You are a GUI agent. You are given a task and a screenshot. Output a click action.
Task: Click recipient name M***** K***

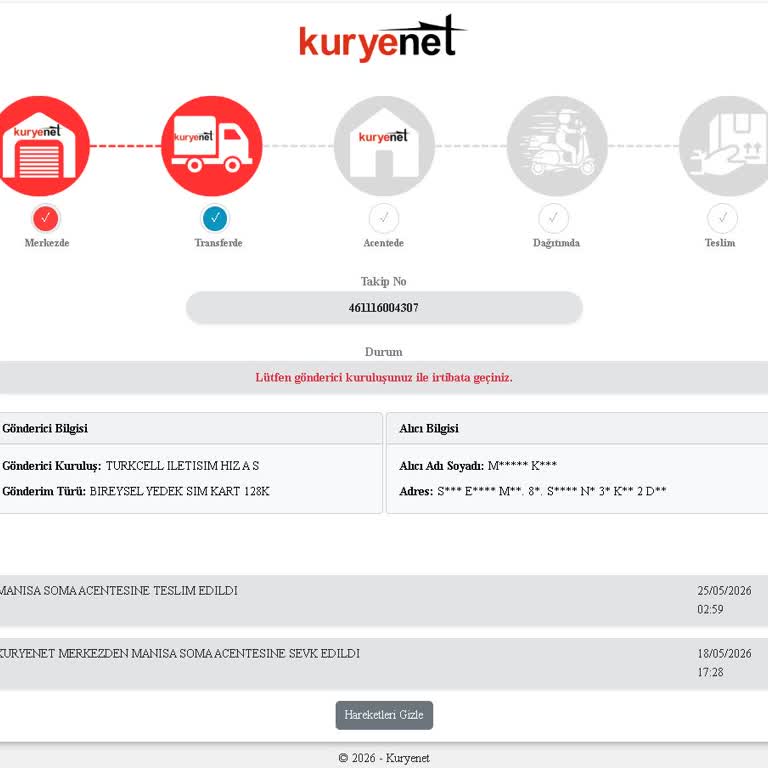click(x=522, y=466)
